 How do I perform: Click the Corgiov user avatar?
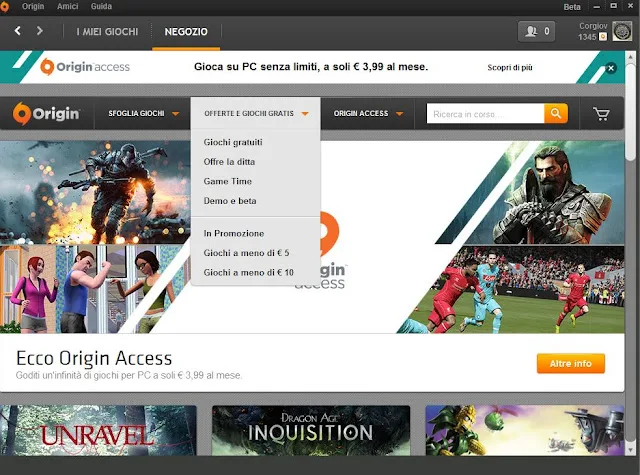pos(622,32)
